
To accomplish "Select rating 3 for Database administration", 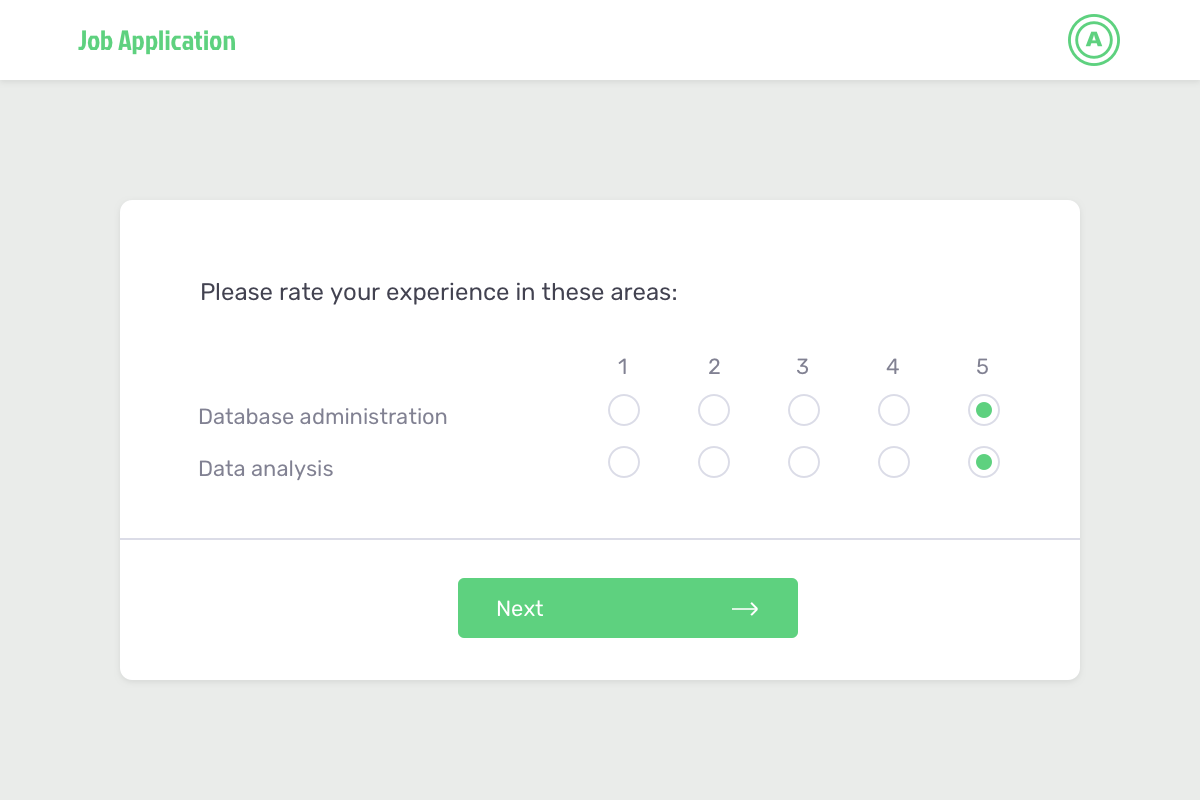I will coord(803,410).
